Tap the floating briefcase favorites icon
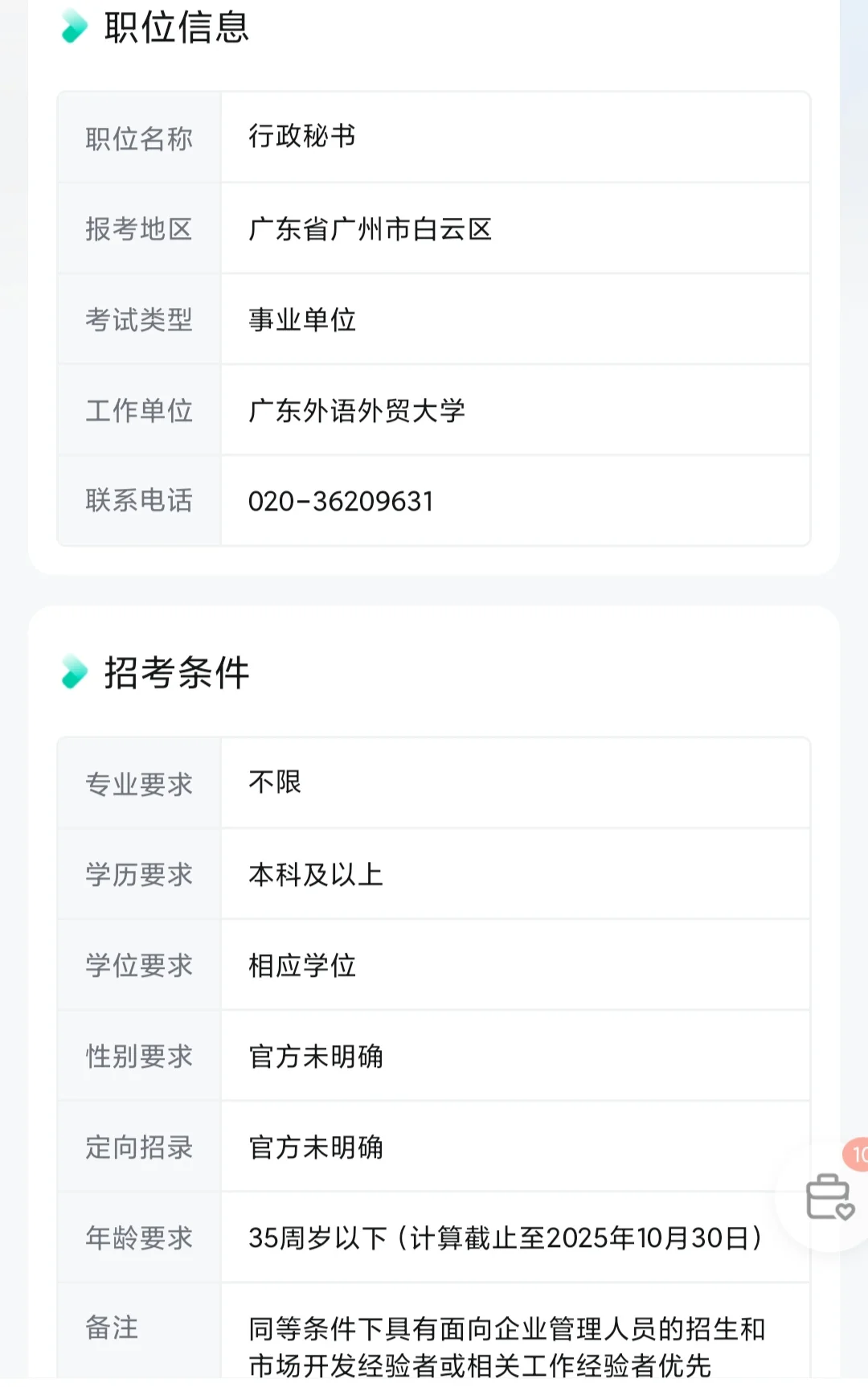 [829, 1197]
